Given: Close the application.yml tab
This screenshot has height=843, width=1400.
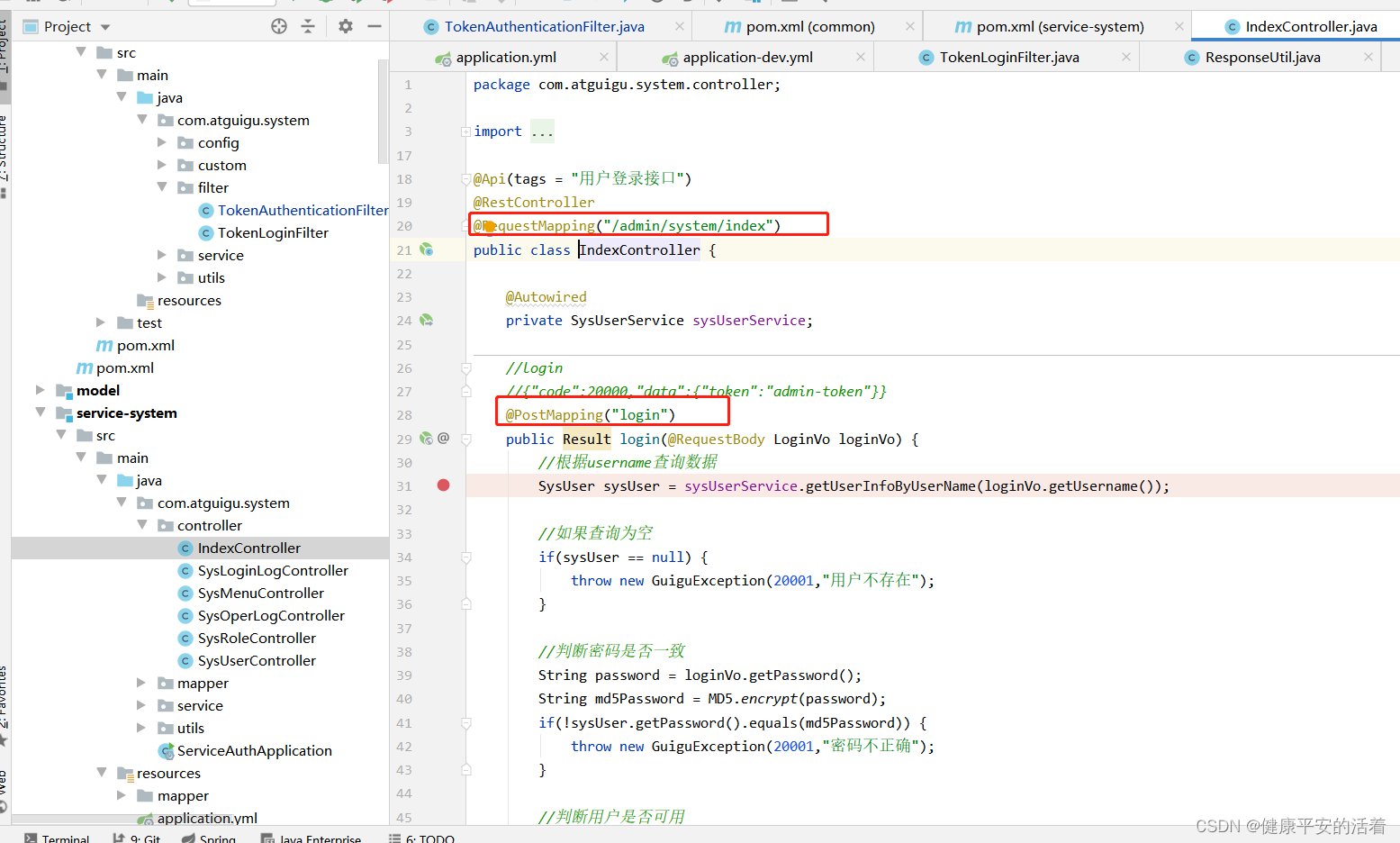Looking at the screenshot, I should point(604,57).
